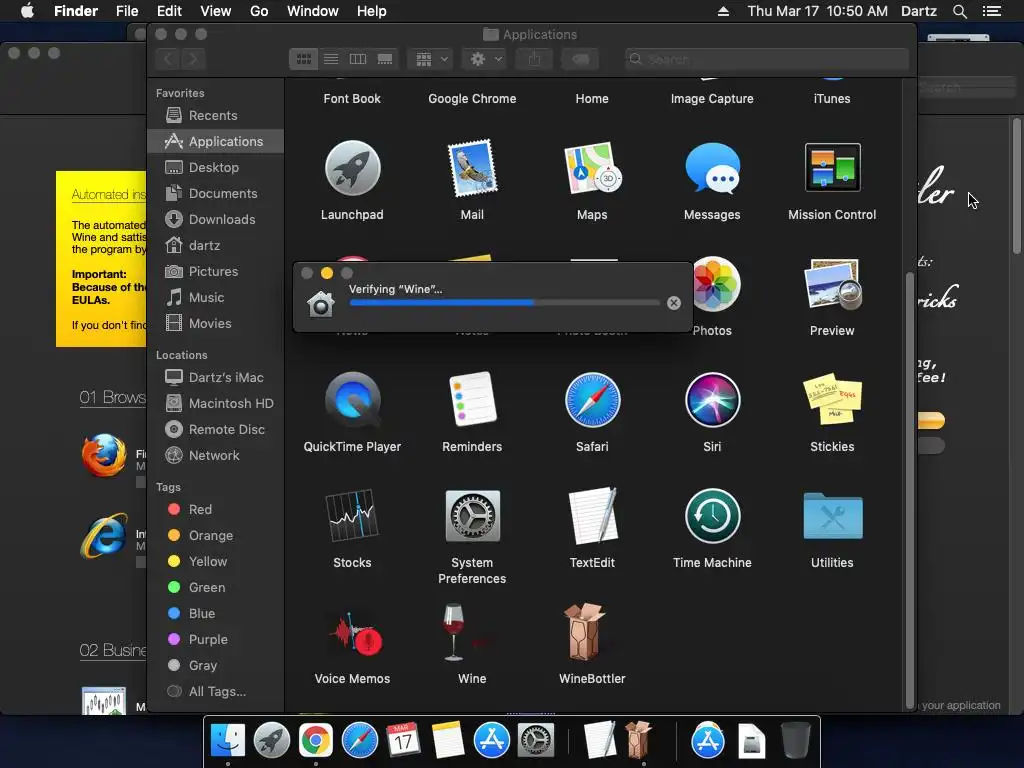This screenshot has height=768, width=1024.
Task: Open the Maps app icon
Action: click(592, 168)
